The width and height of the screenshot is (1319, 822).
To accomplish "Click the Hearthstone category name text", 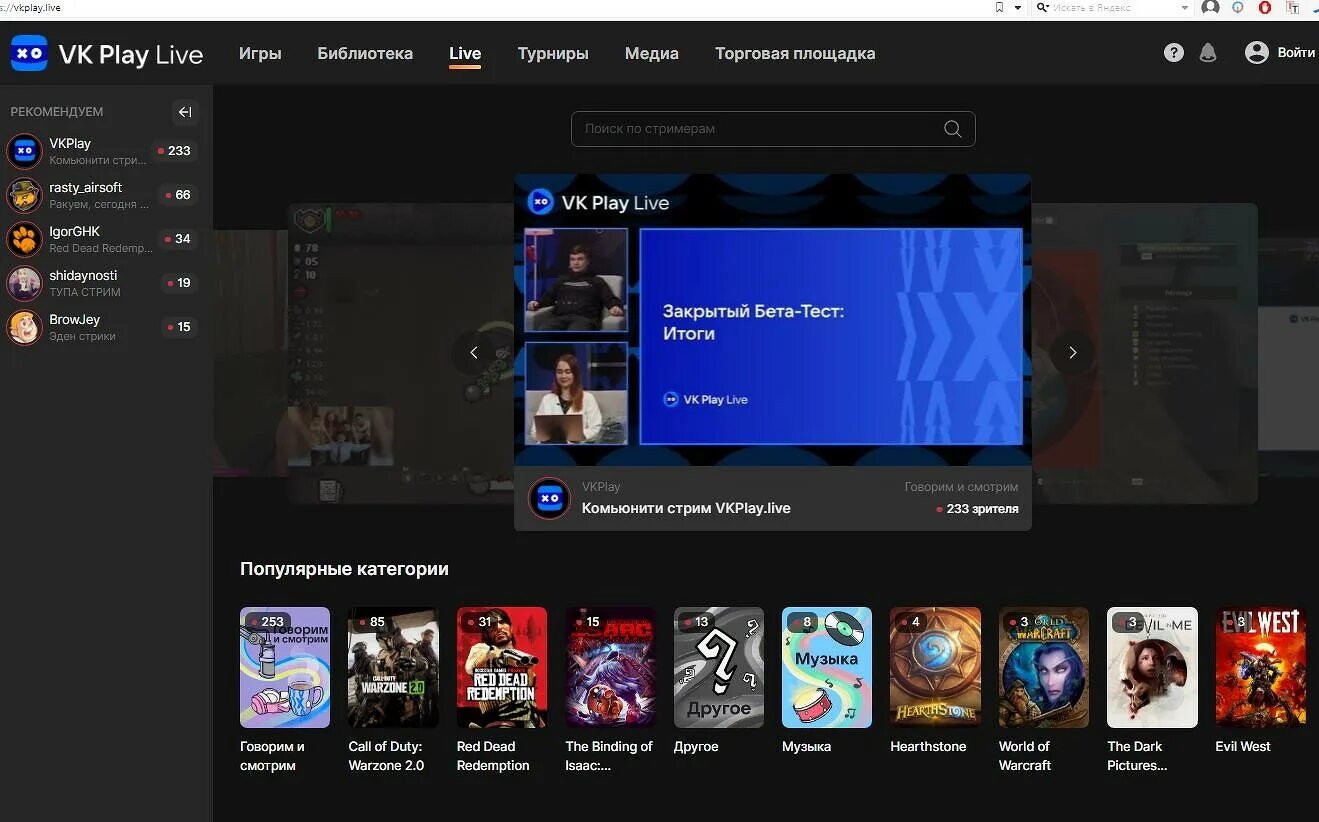I will (929, 747).
